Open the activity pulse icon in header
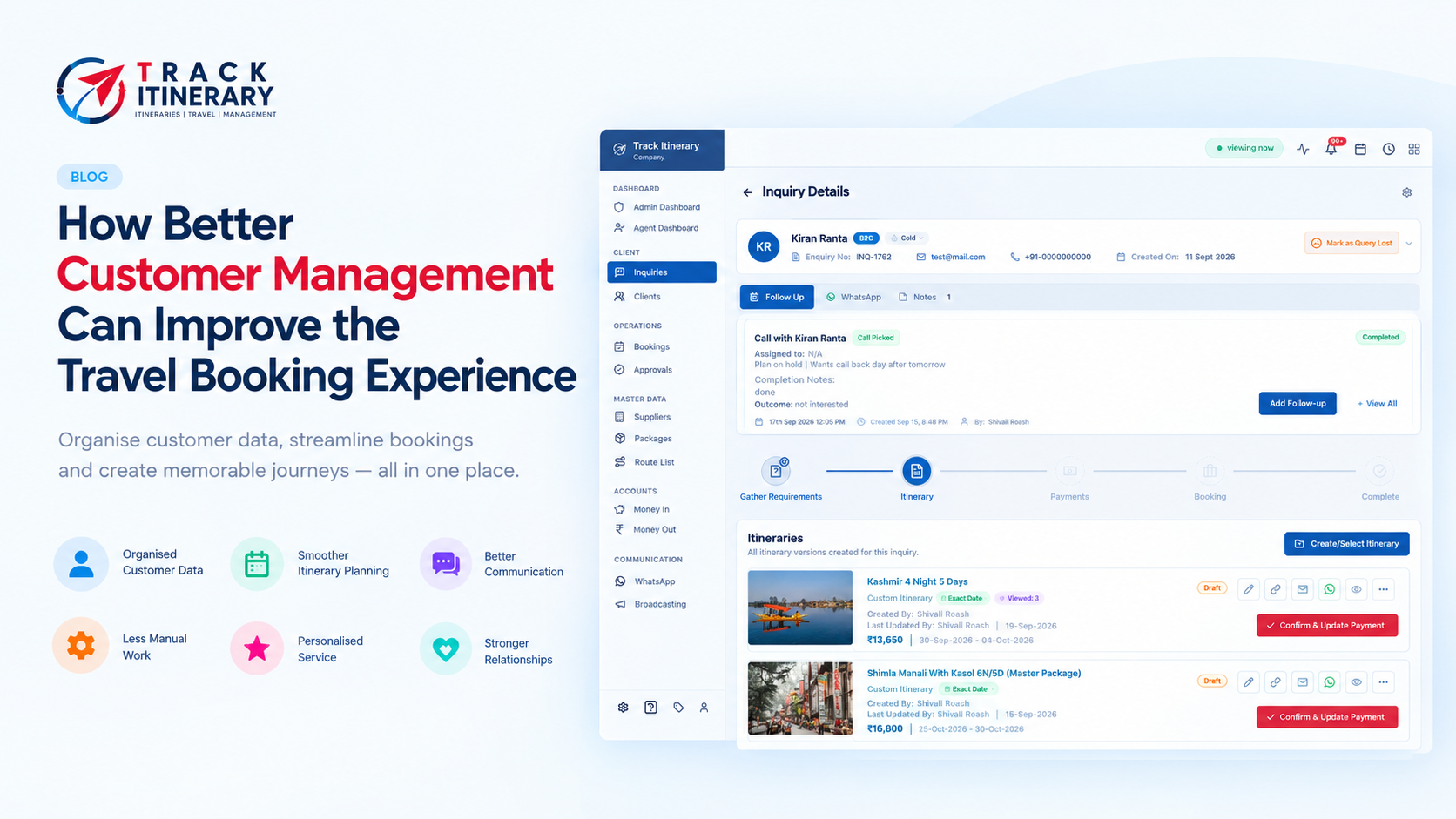 coord(1303,149)
